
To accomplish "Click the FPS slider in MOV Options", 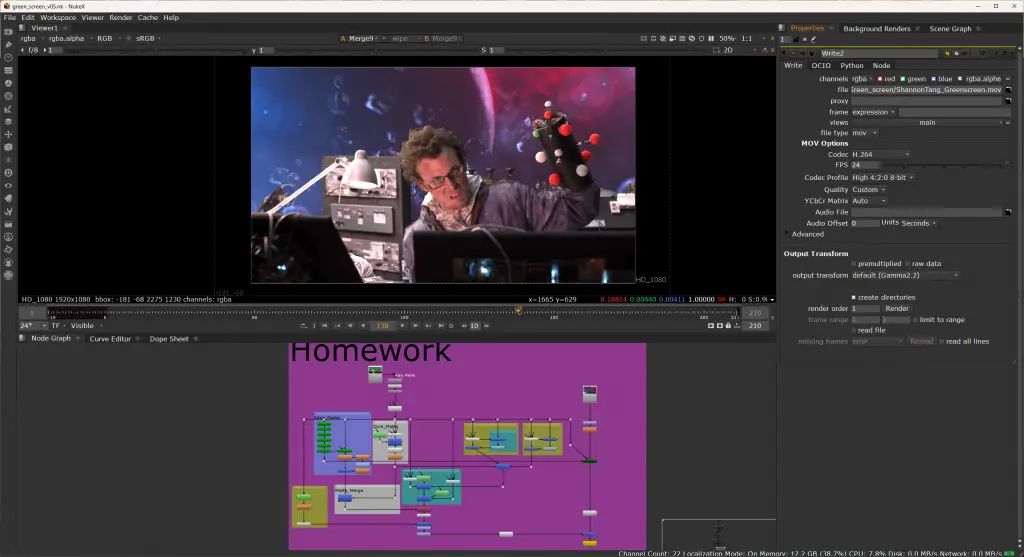I will click(x=940, y=166).
